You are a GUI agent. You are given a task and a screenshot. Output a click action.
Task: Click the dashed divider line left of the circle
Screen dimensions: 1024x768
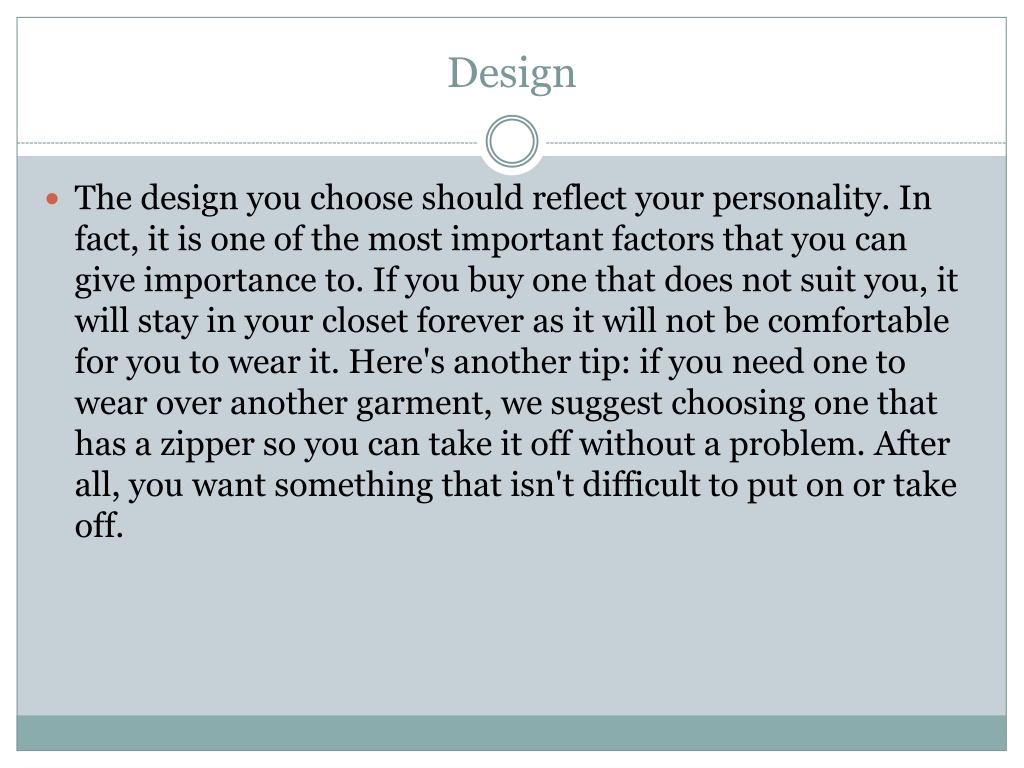(250, 143)
